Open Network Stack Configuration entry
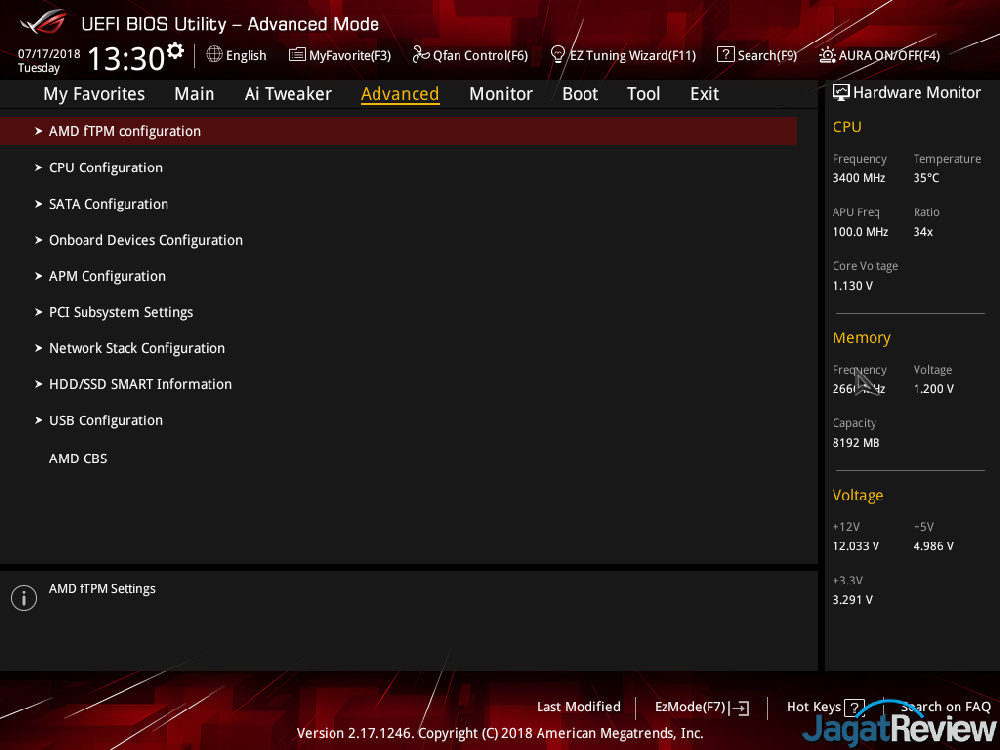This screenshot has height=750, width=1000. (136, 348)
